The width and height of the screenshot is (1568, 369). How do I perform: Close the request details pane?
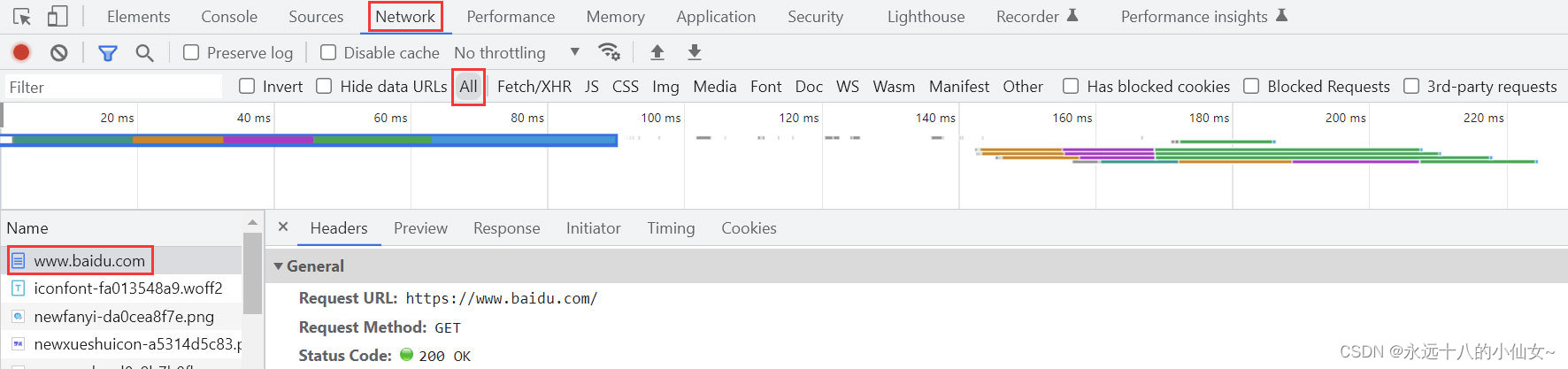[283, 227]
